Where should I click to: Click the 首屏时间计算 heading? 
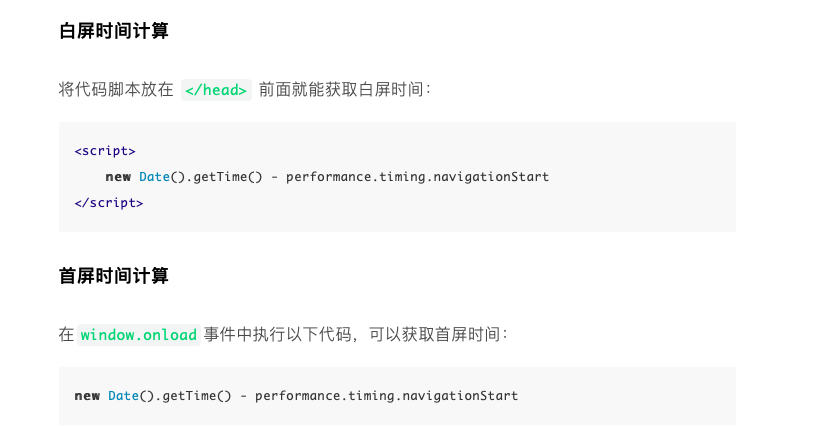pyautogui.click(x=113, y=275)
